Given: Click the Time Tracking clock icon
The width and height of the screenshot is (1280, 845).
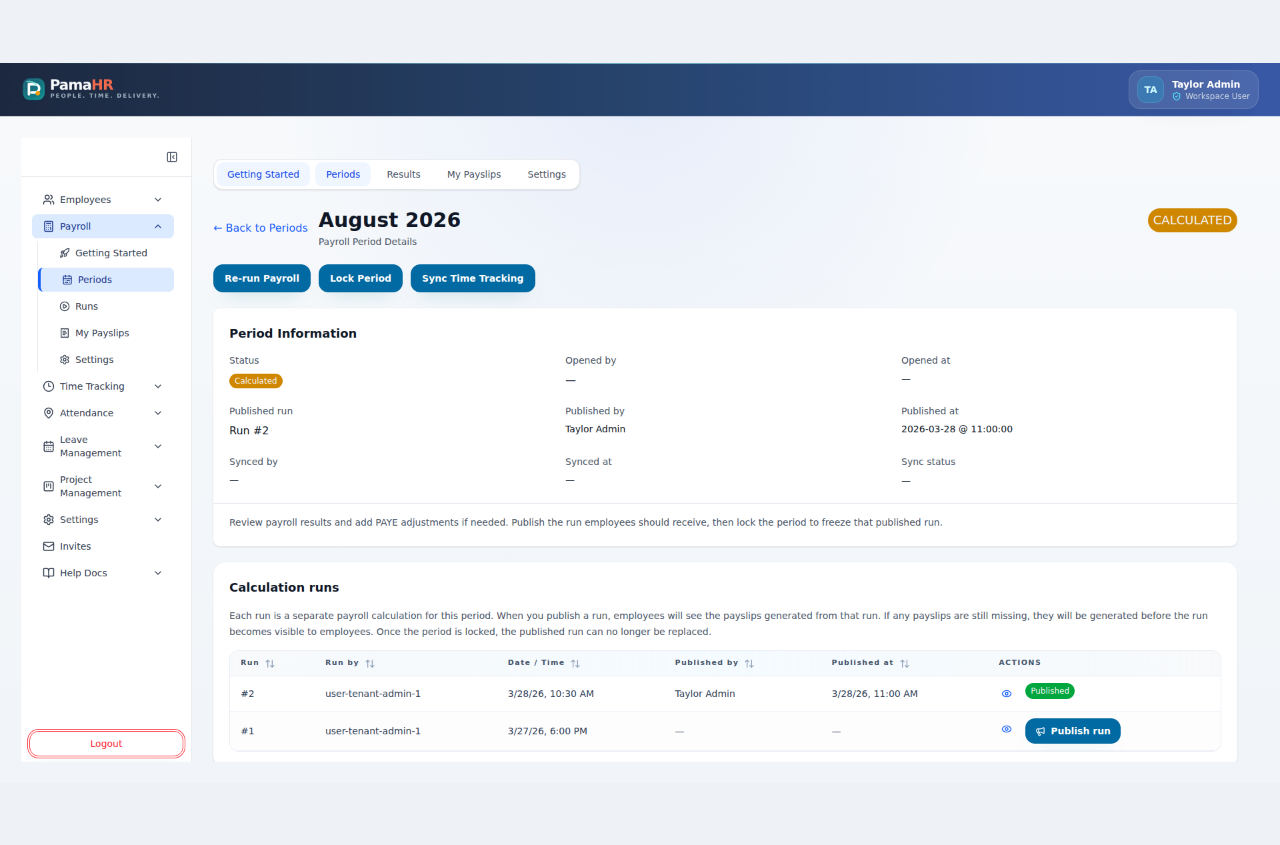Looking at the screenshot, I should (49, 387).
